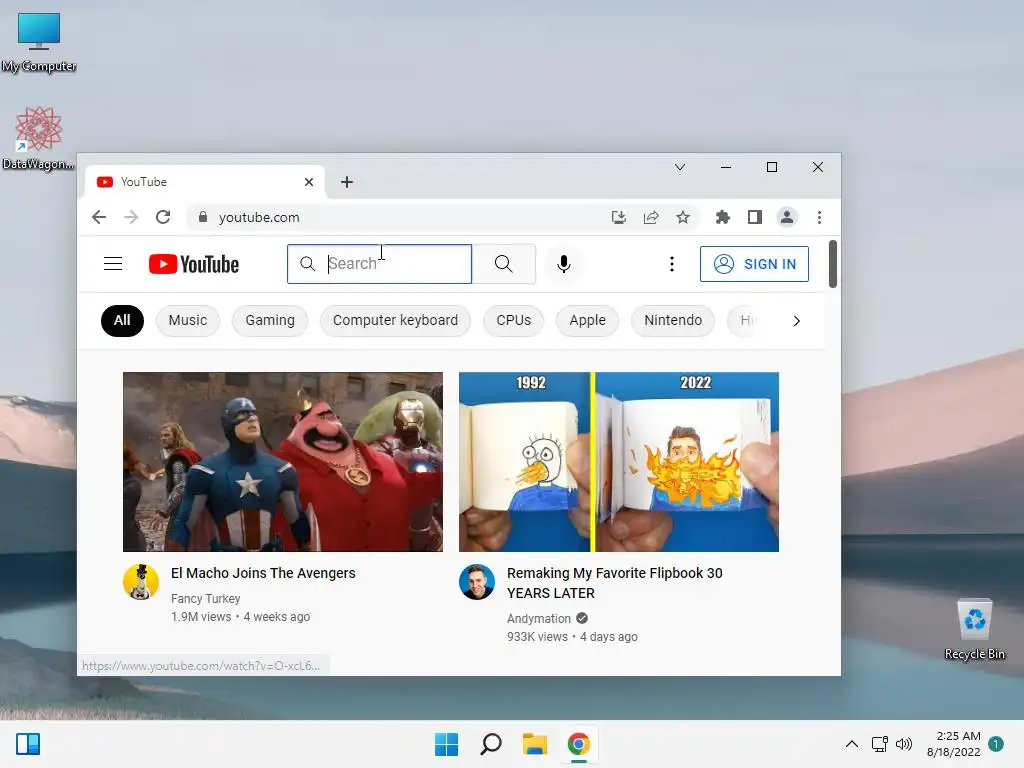Close the YouTube tab
This screenshot has height=768, width=1024.
click(309, 182)
